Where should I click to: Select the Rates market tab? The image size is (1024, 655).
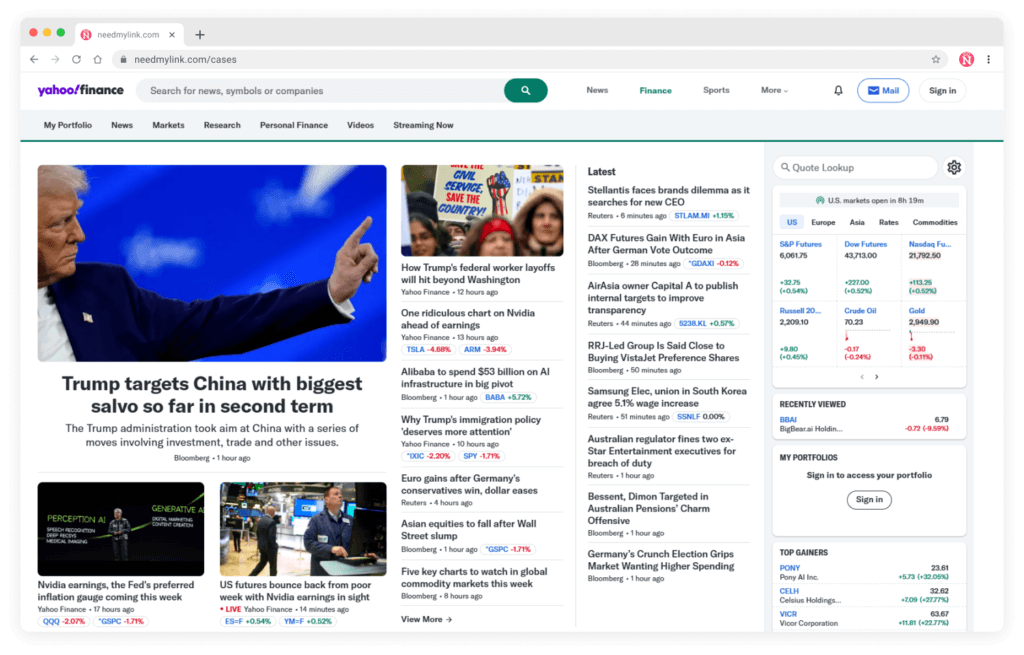pos(888,221)
